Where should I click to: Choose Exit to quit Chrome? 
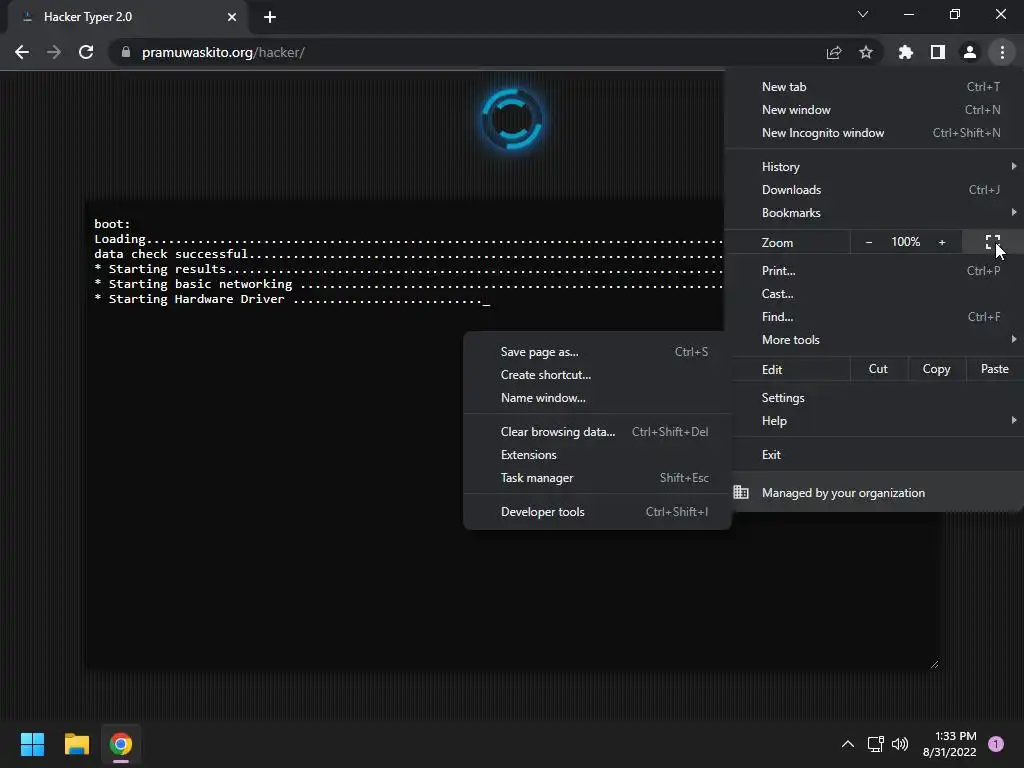874,455
